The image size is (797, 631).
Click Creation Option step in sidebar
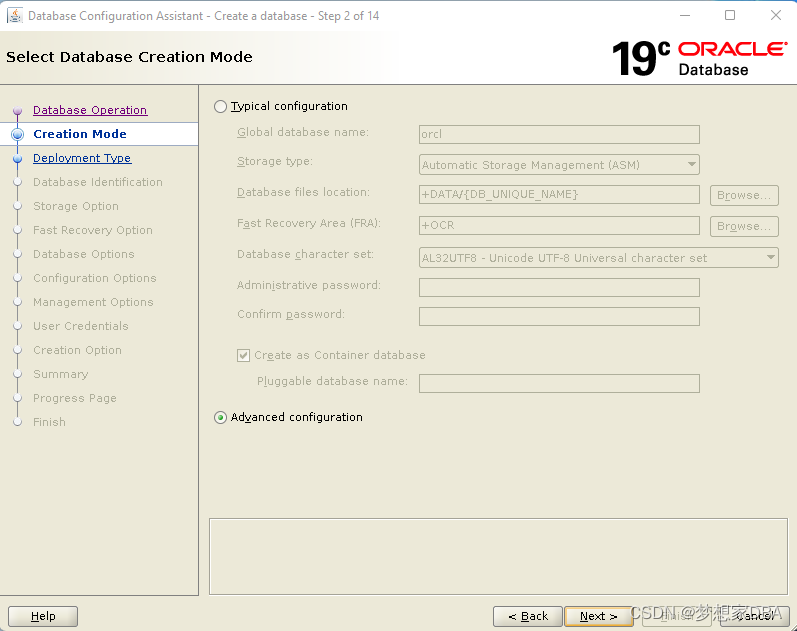[77, 350]
